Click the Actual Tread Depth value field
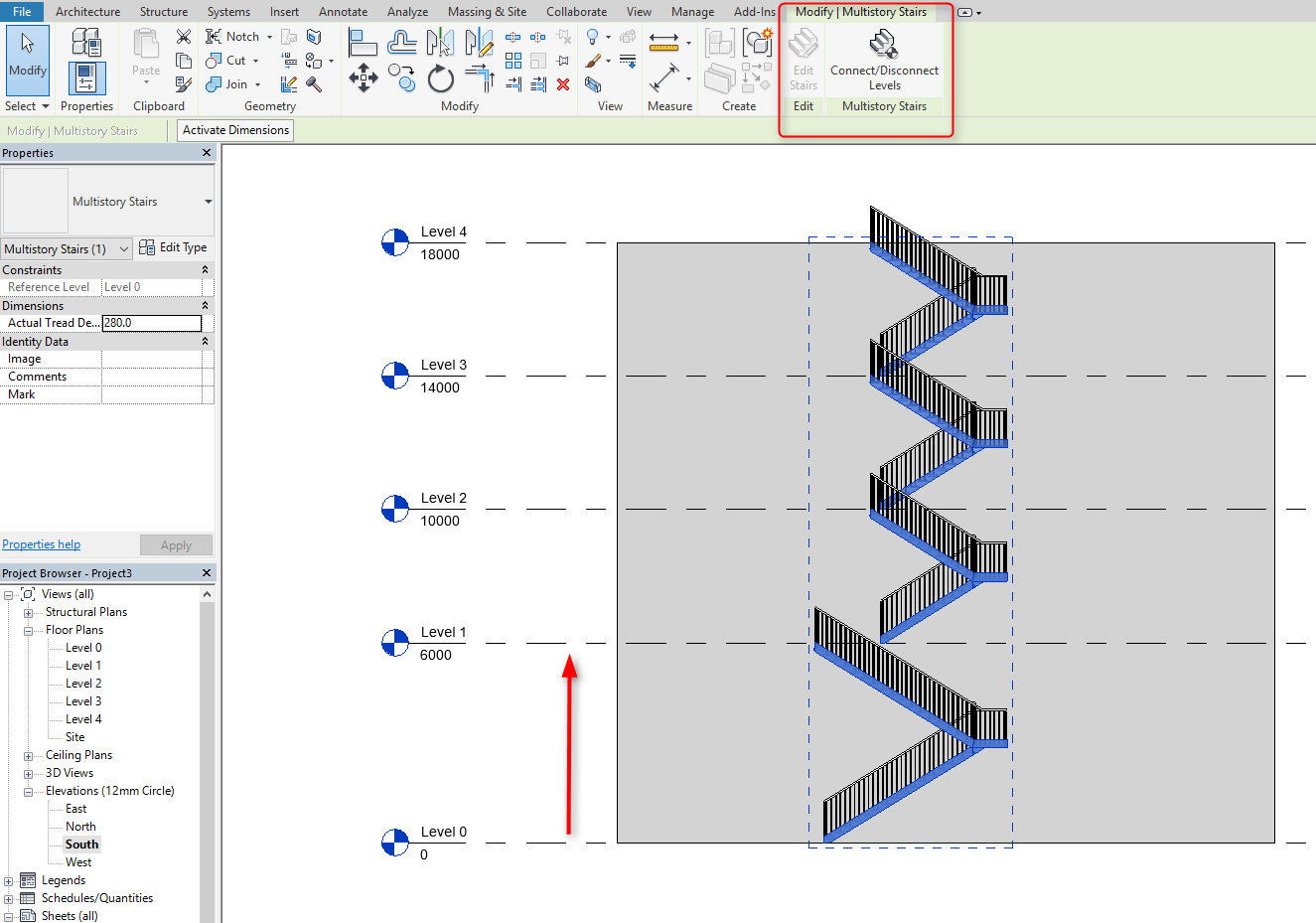 coord(152,323)
